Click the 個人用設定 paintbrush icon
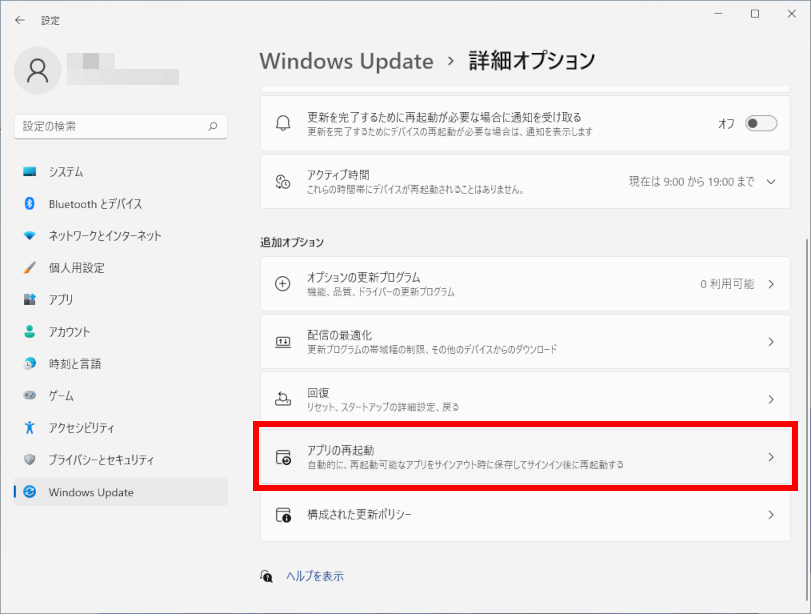This screenshot has width=811, height=614. [29, 268]
